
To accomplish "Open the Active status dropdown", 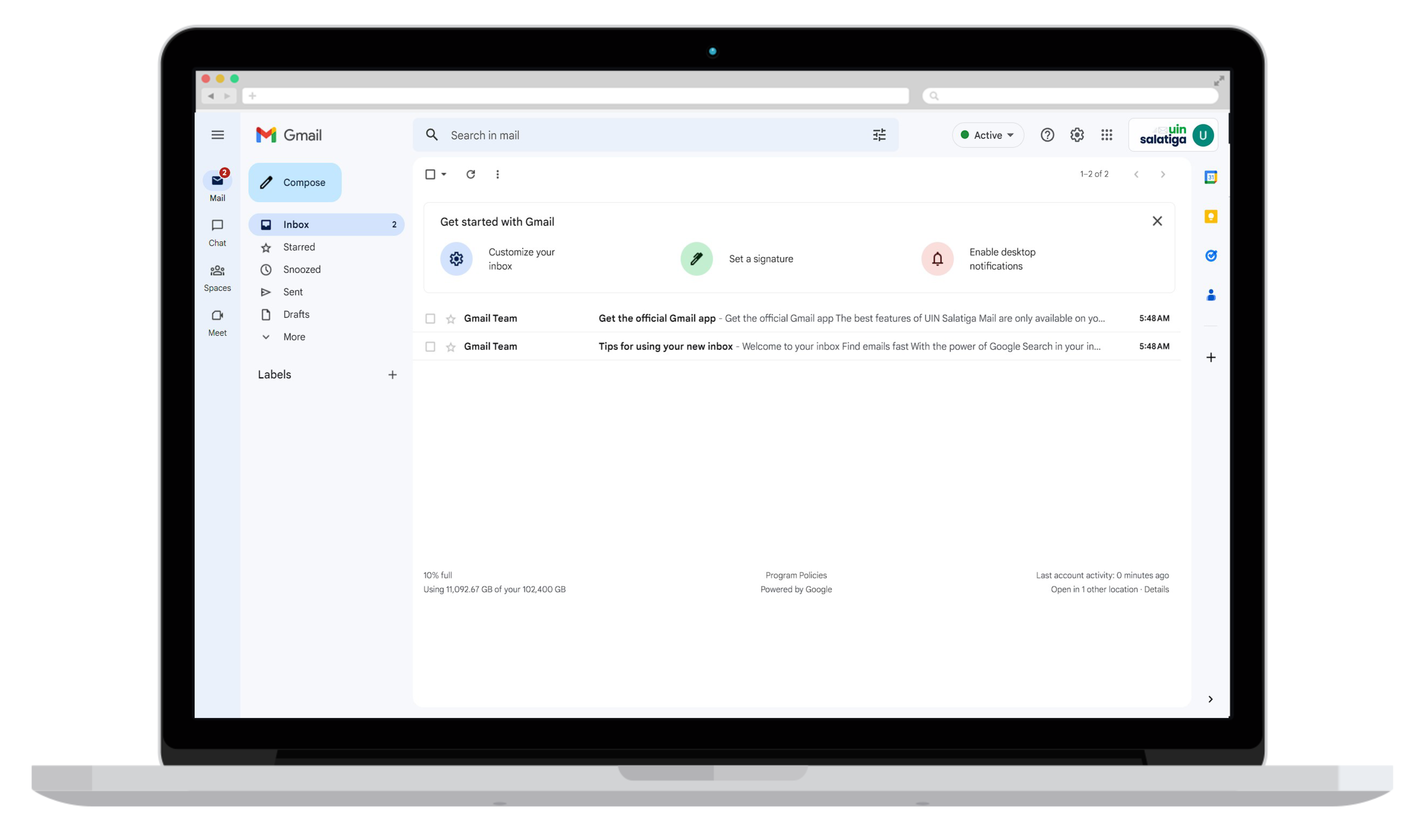I will pyautogui.click(x=988, y=135).
